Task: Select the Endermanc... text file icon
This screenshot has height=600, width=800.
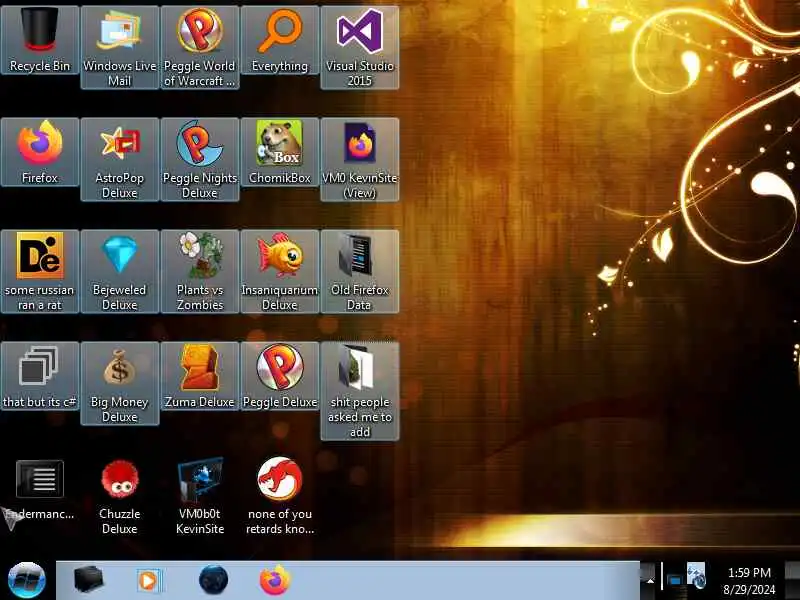Action: tap(40, 489)
